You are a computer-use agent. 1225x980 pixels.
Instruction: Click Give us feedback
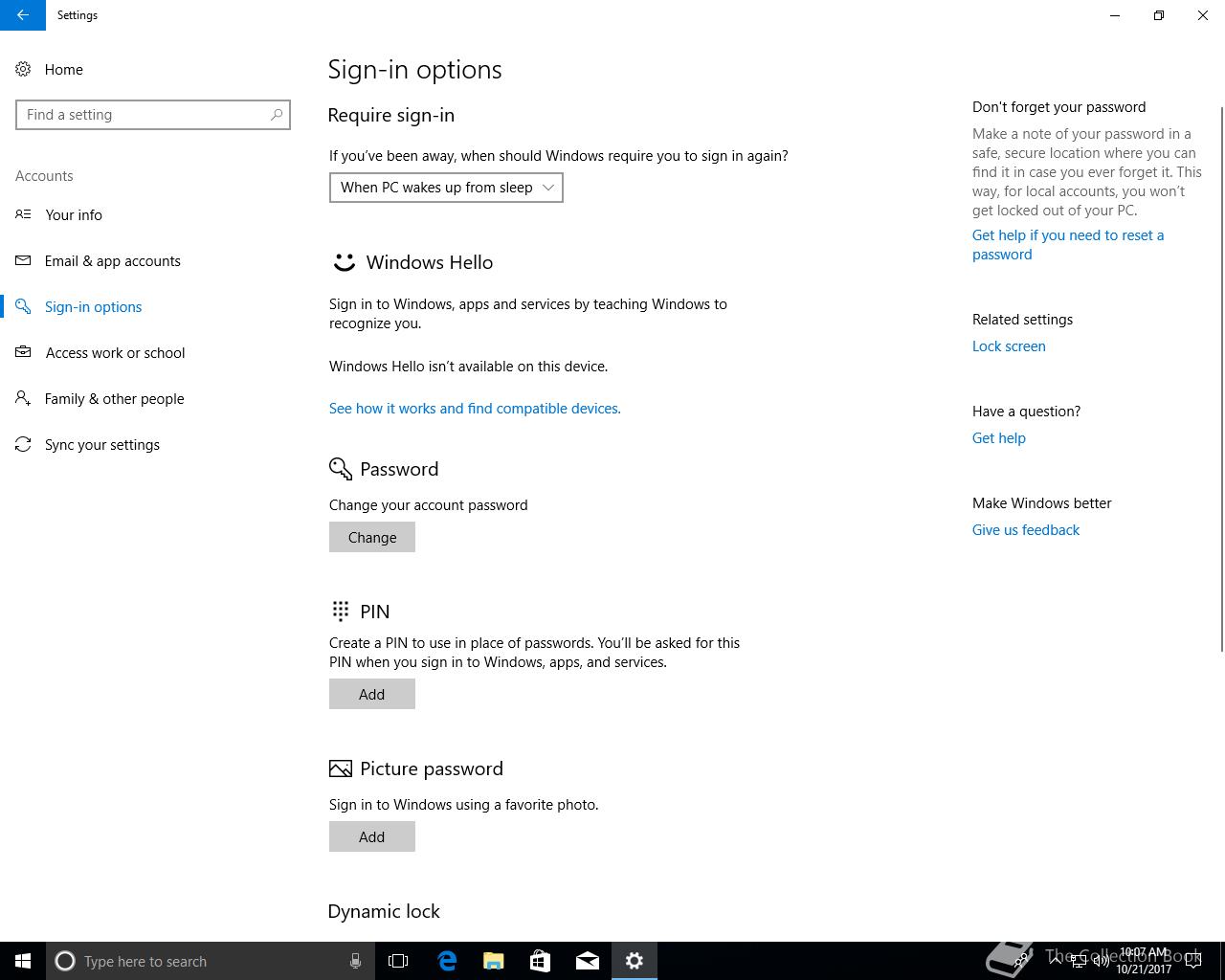(1026, 530)
